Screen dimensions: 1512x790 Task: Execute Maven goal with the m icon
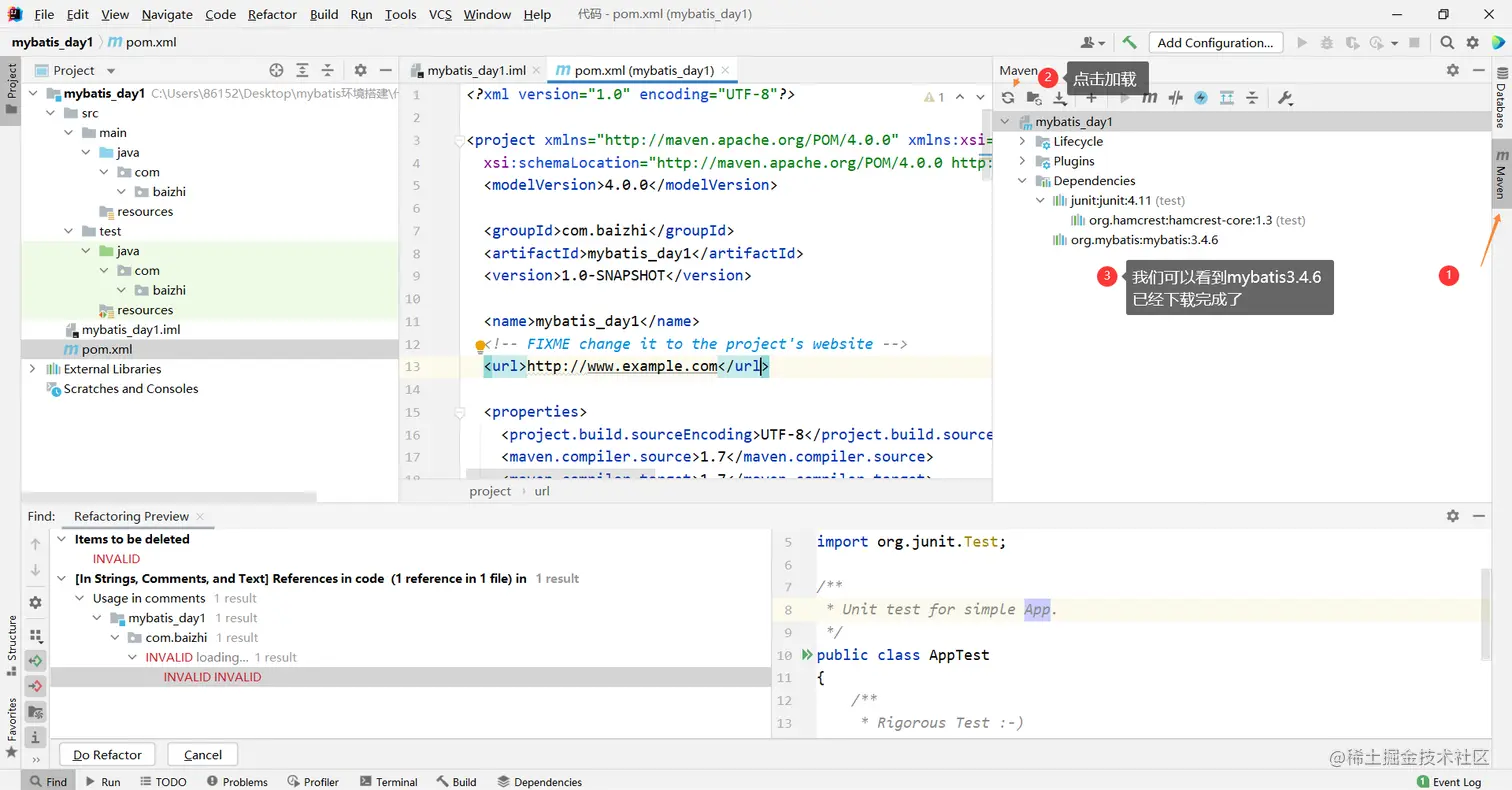point(1150,98)
